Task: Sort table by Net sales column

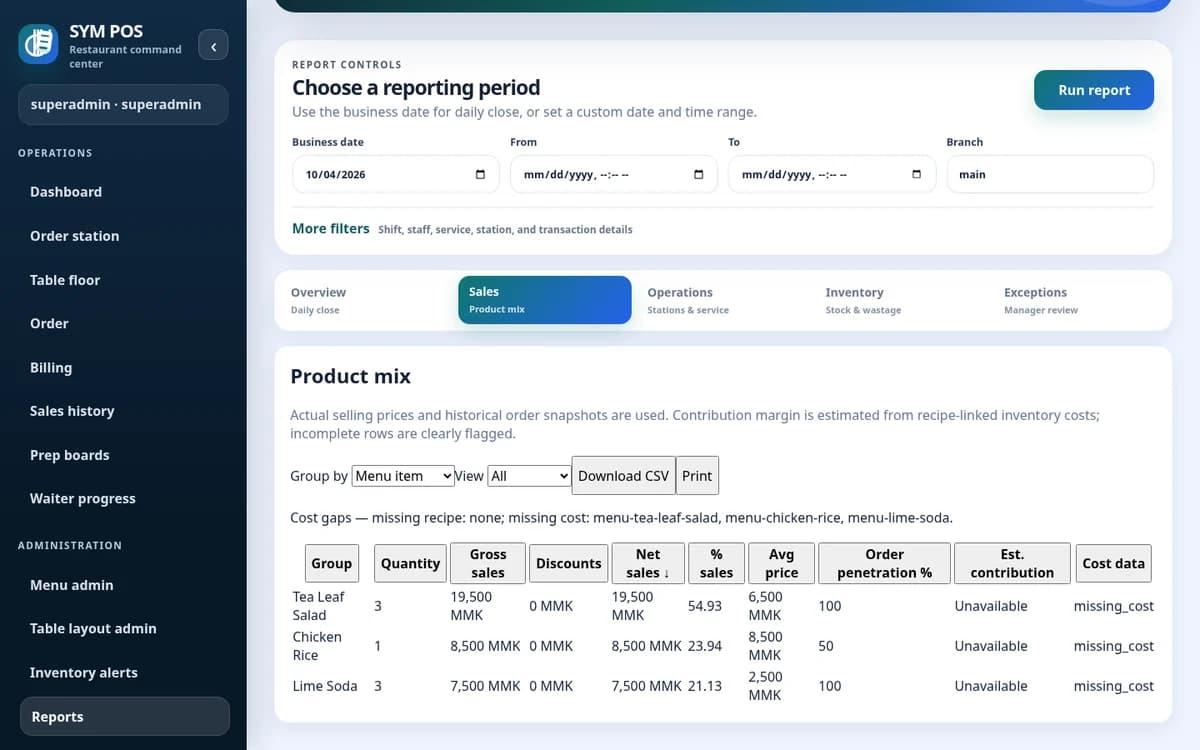Action: [x=648, y=563]
